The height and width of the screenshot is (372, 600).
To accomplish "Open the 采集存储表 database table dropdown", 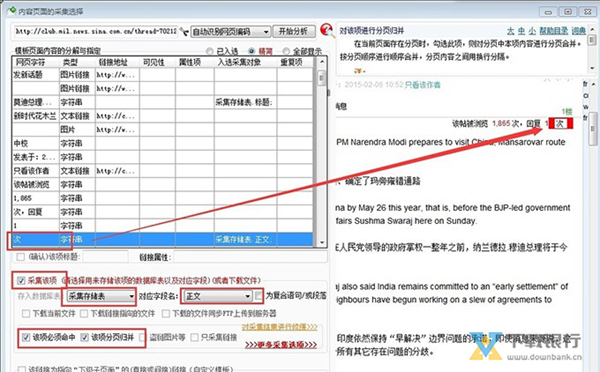I will [101, 296].
